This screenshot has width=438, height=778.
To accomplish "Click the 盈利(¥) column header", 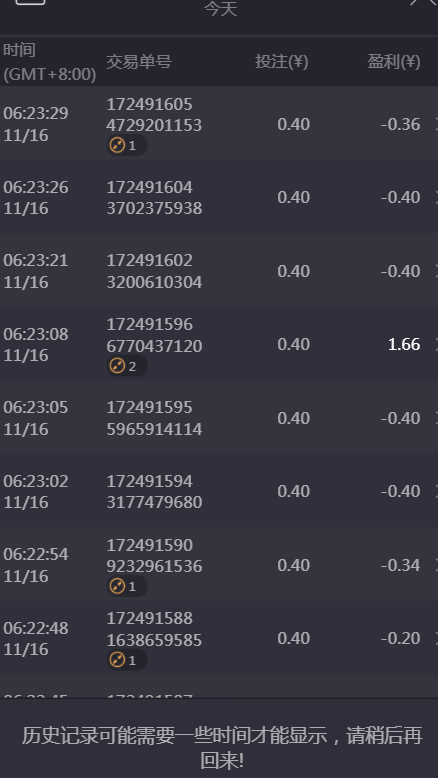I will 394,62.
